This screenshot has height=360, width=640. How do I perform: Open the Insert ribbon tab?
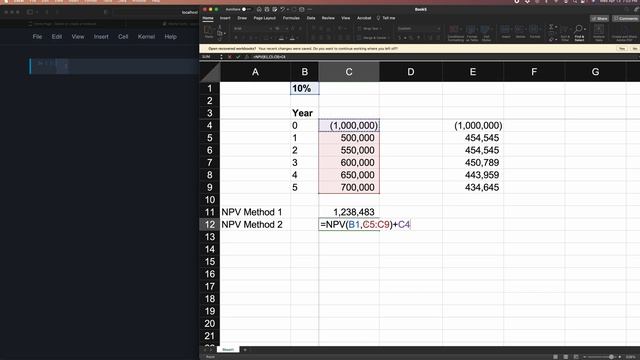coord(225,18)
